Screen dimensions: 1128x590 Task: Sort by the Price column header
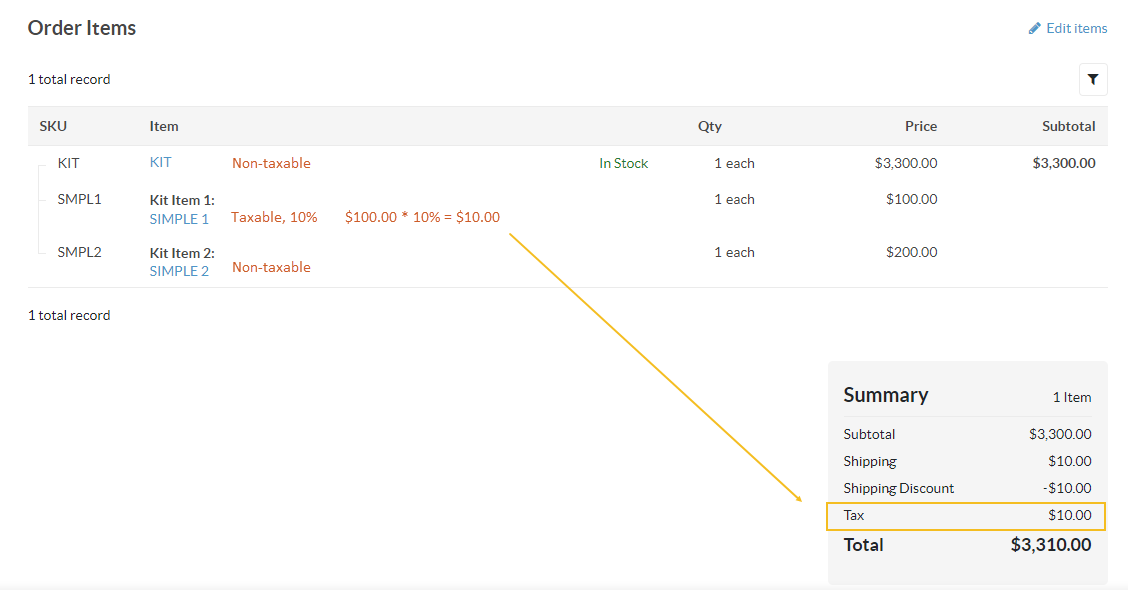920,126
